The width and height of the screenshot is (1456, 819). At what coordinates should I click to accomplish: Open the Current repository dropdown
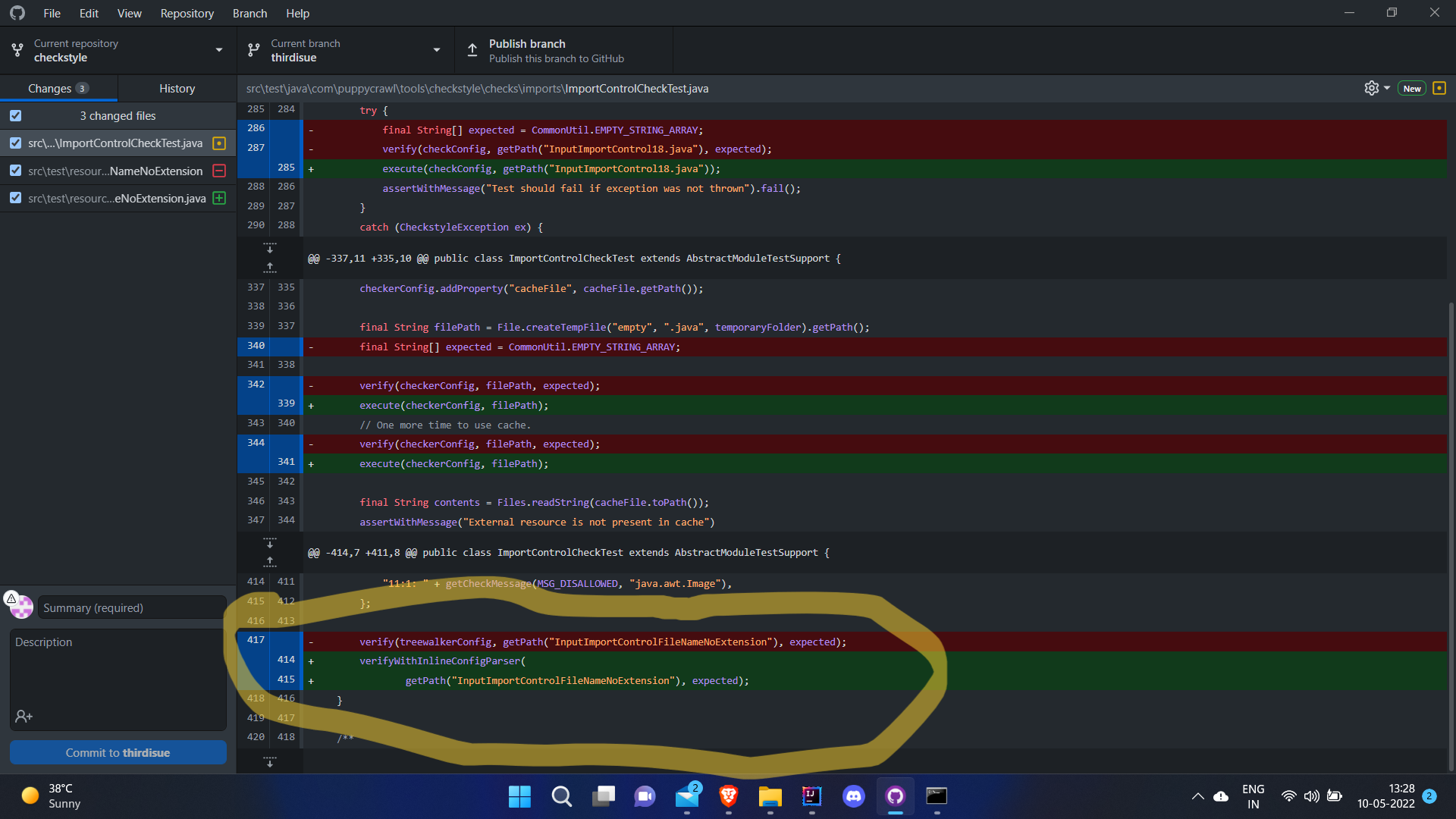point(118,51)
